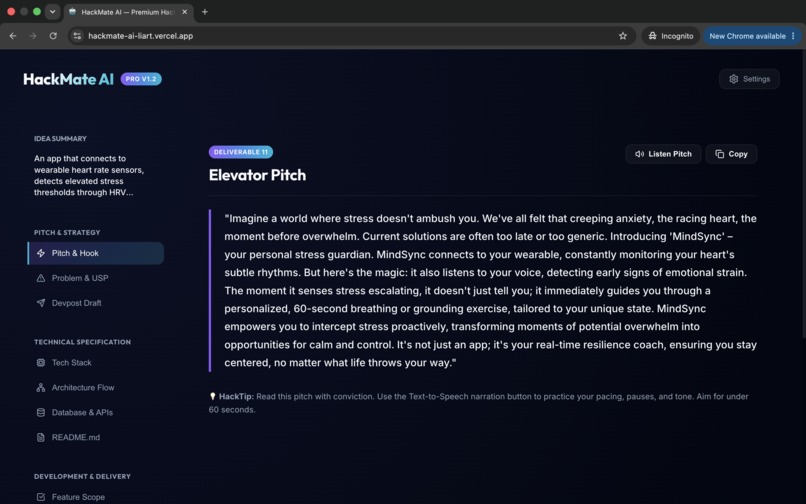The image size is (806, 504).
Task: Click the Incognito indicator
Action: click(671, 36)
